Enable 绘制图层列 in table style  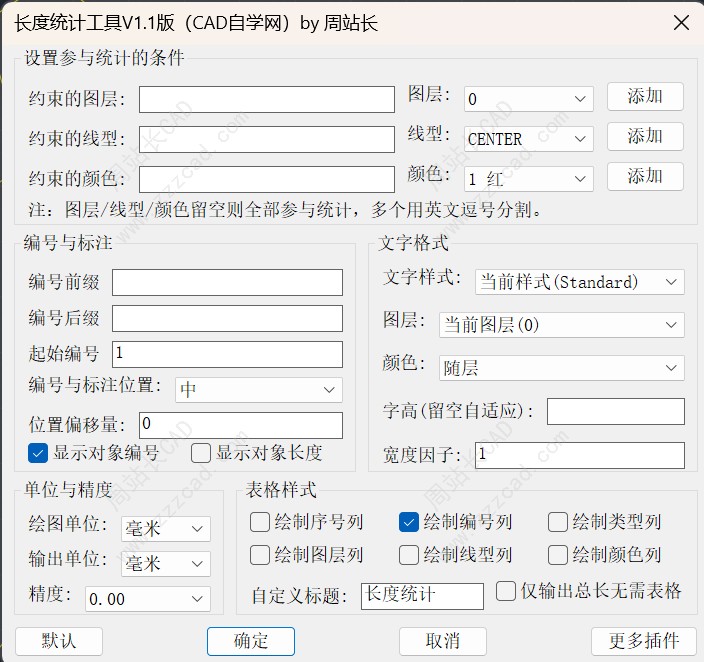(260, 555)
